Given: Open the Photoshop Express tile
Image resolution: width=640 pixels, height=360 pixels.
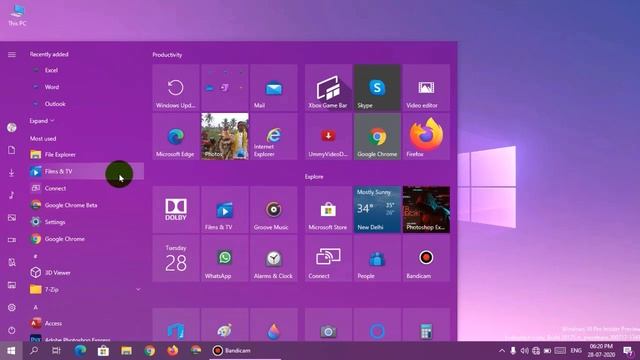Looking at the screenshot, I should (x=426, y=209).
